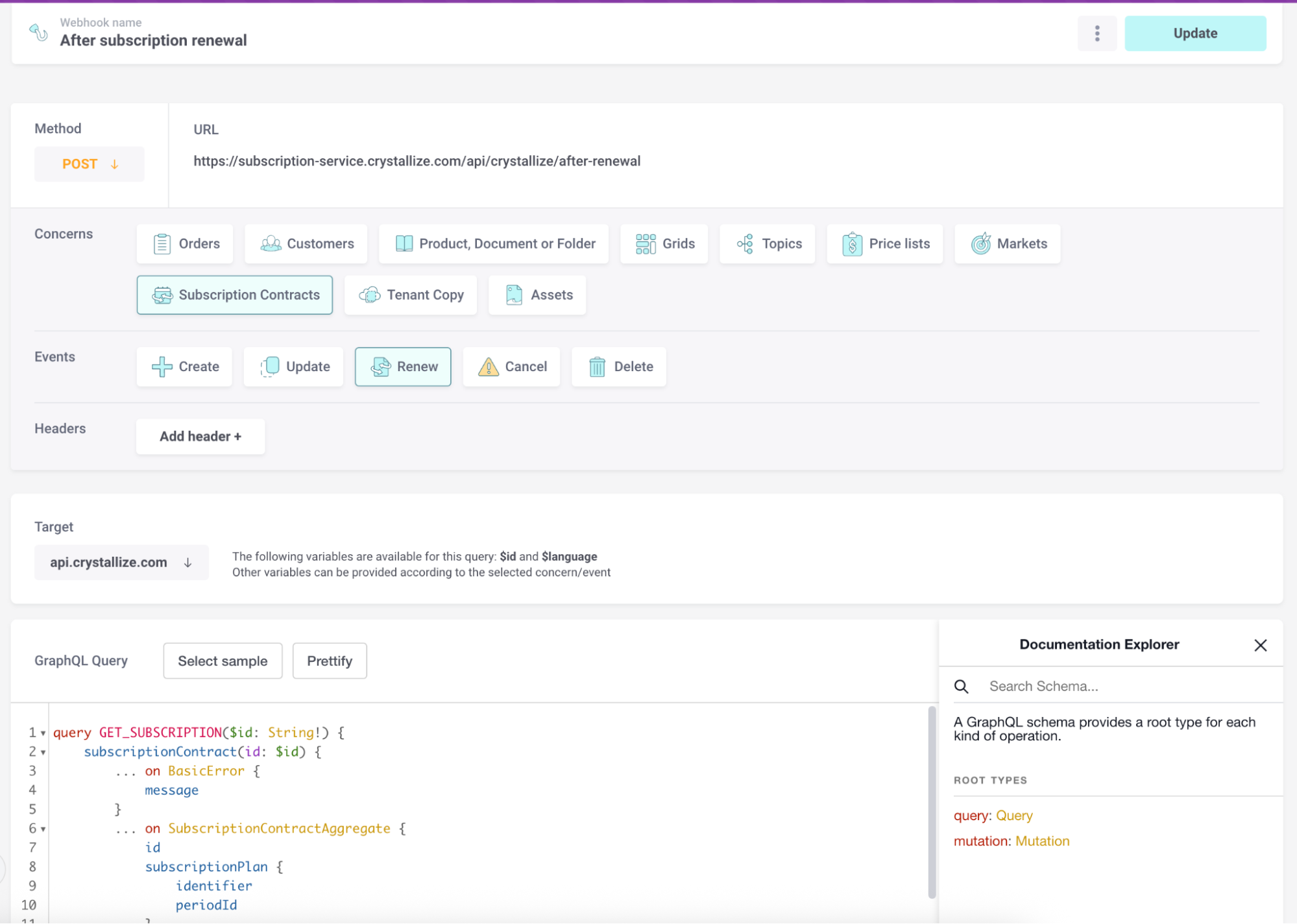
Task: Click the Grids layout icon
Action: coord(645,244)
